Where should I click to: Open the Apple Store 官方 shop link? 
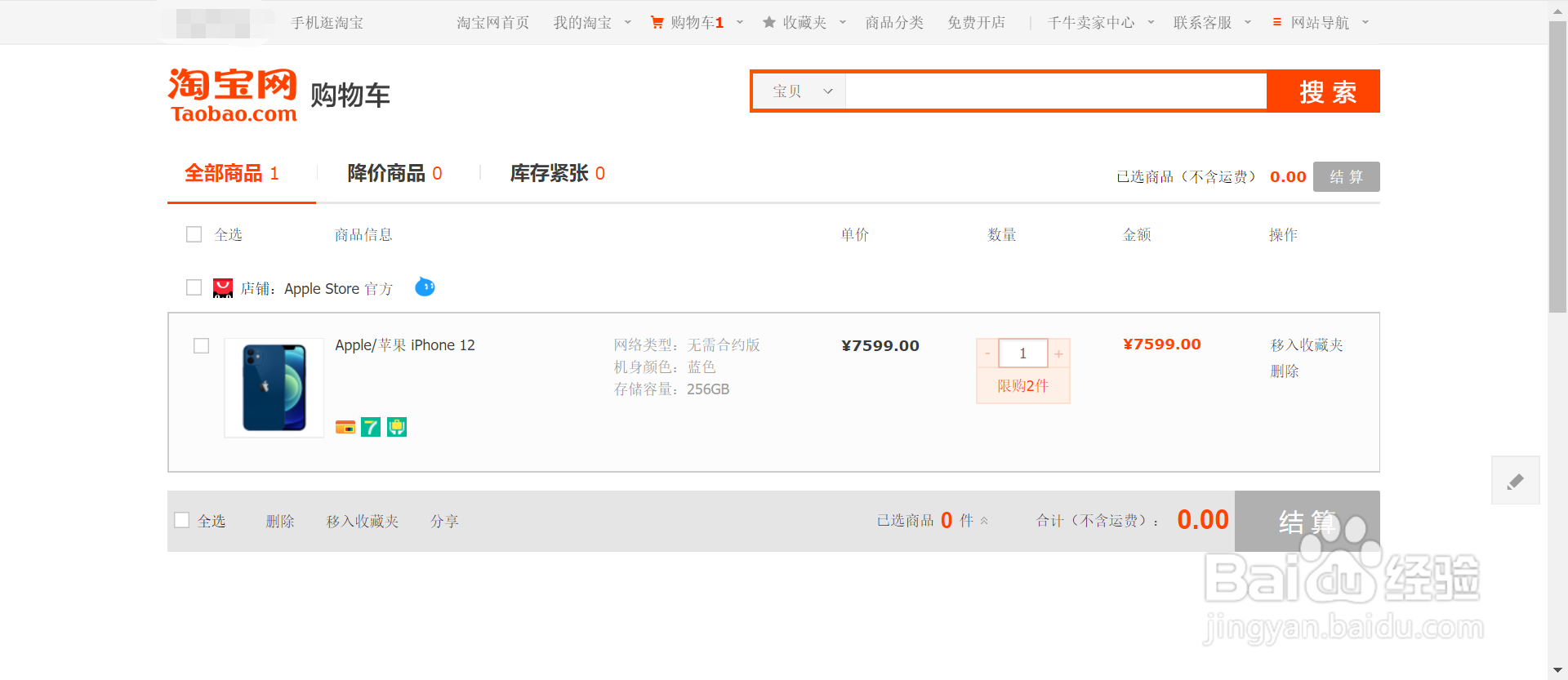pos(338,289)
